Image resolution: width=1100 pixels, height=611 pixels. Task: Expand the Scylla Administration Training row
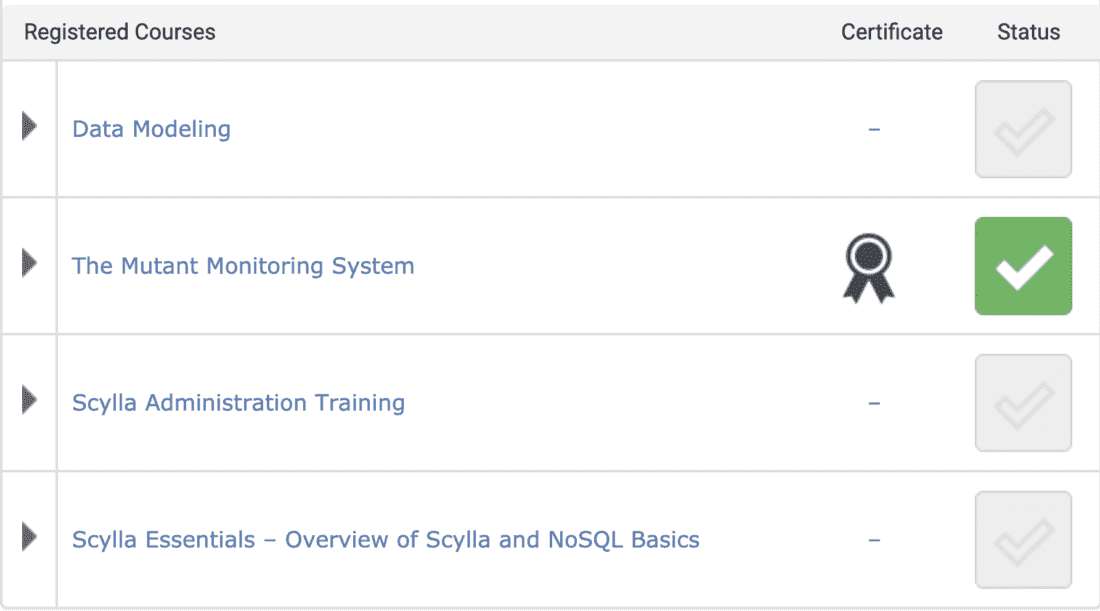(29, 401)
